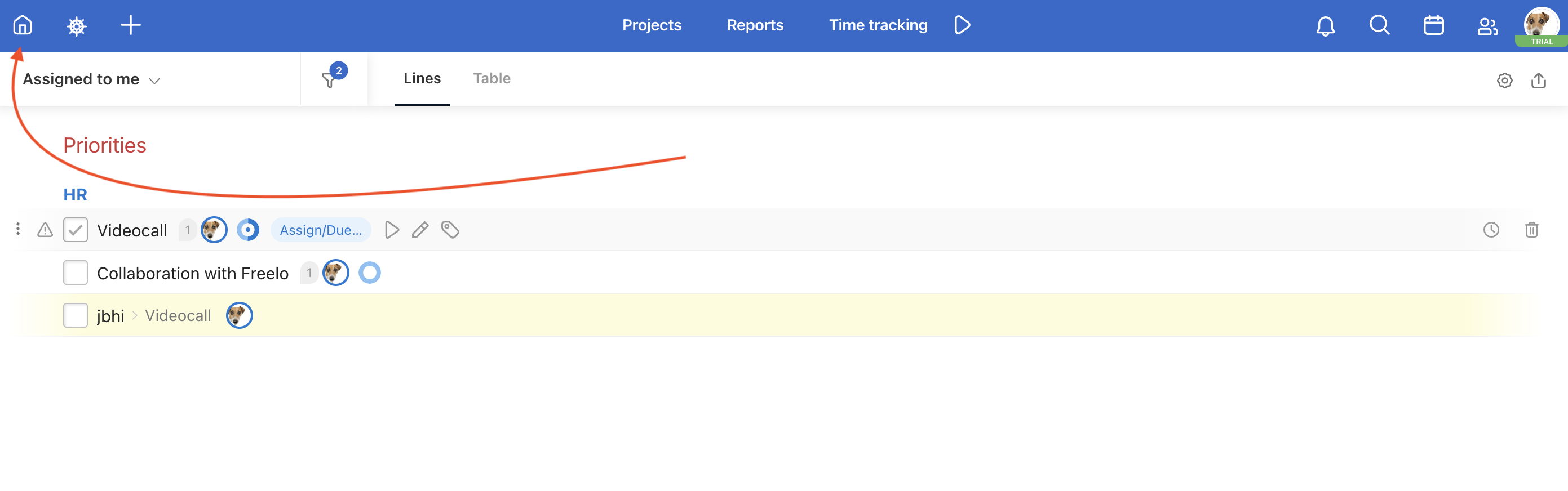This screenshot has height=491, width=1568.
Task: Click the empty progress circle on Collaboration row
Action: tap(370, 272)
